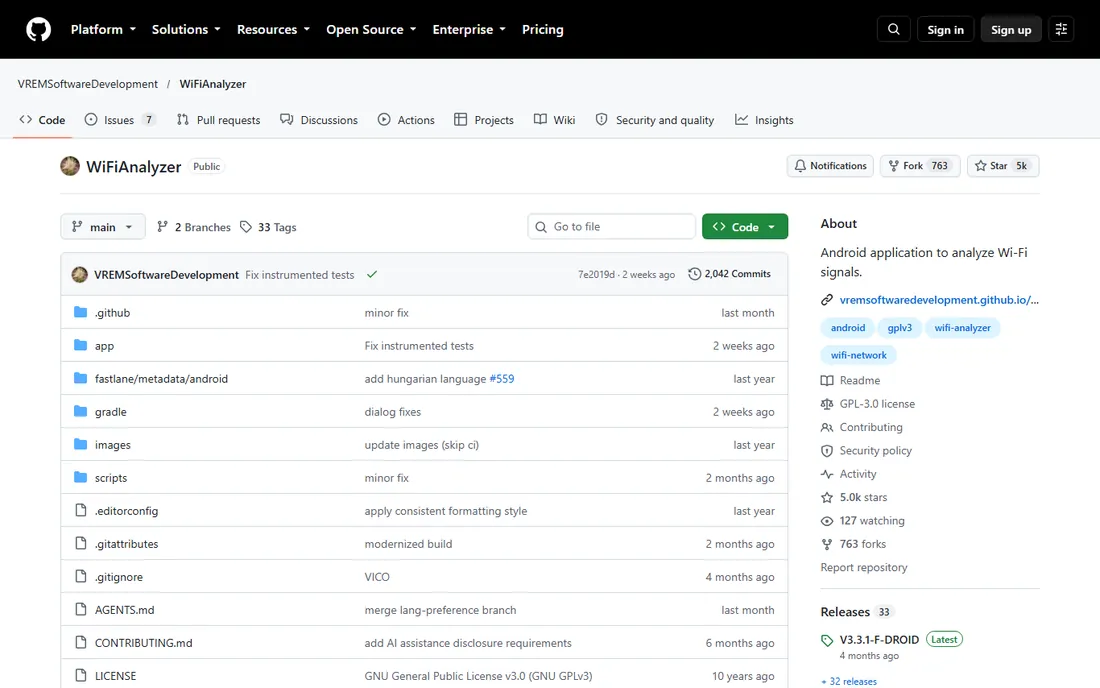Open the Projects tab
The width and height of the screenshot is (1100, 688).
pyautogui.click(x=484, y=120)
